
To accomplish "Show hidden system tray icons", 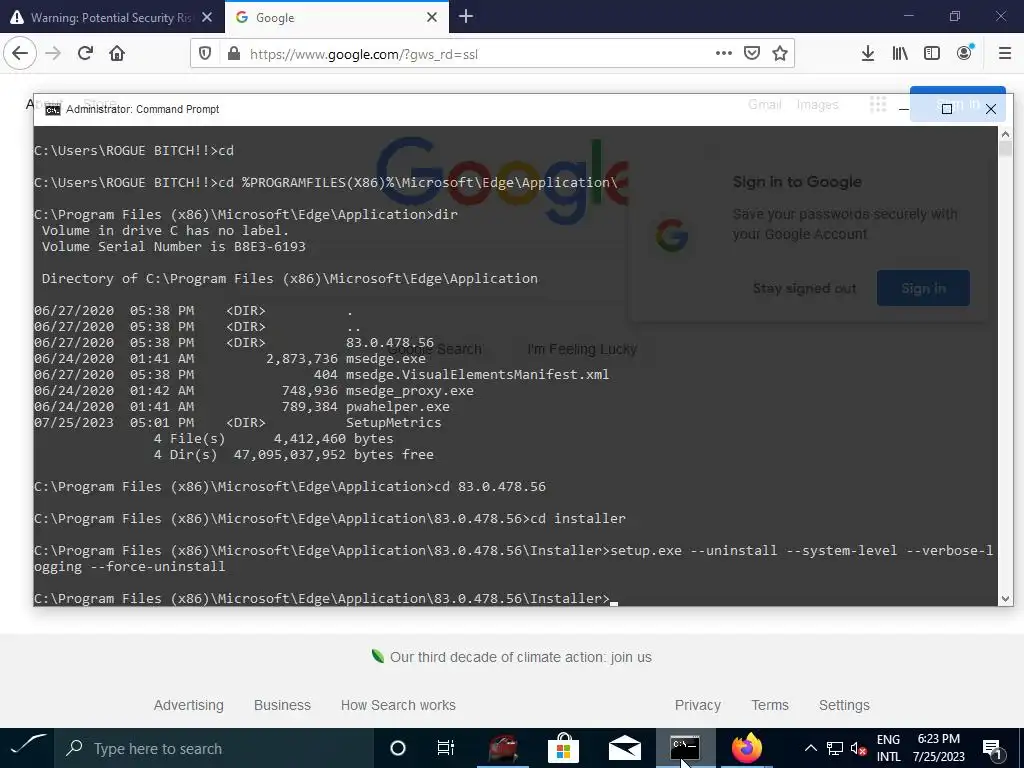I will pos(810,748).
